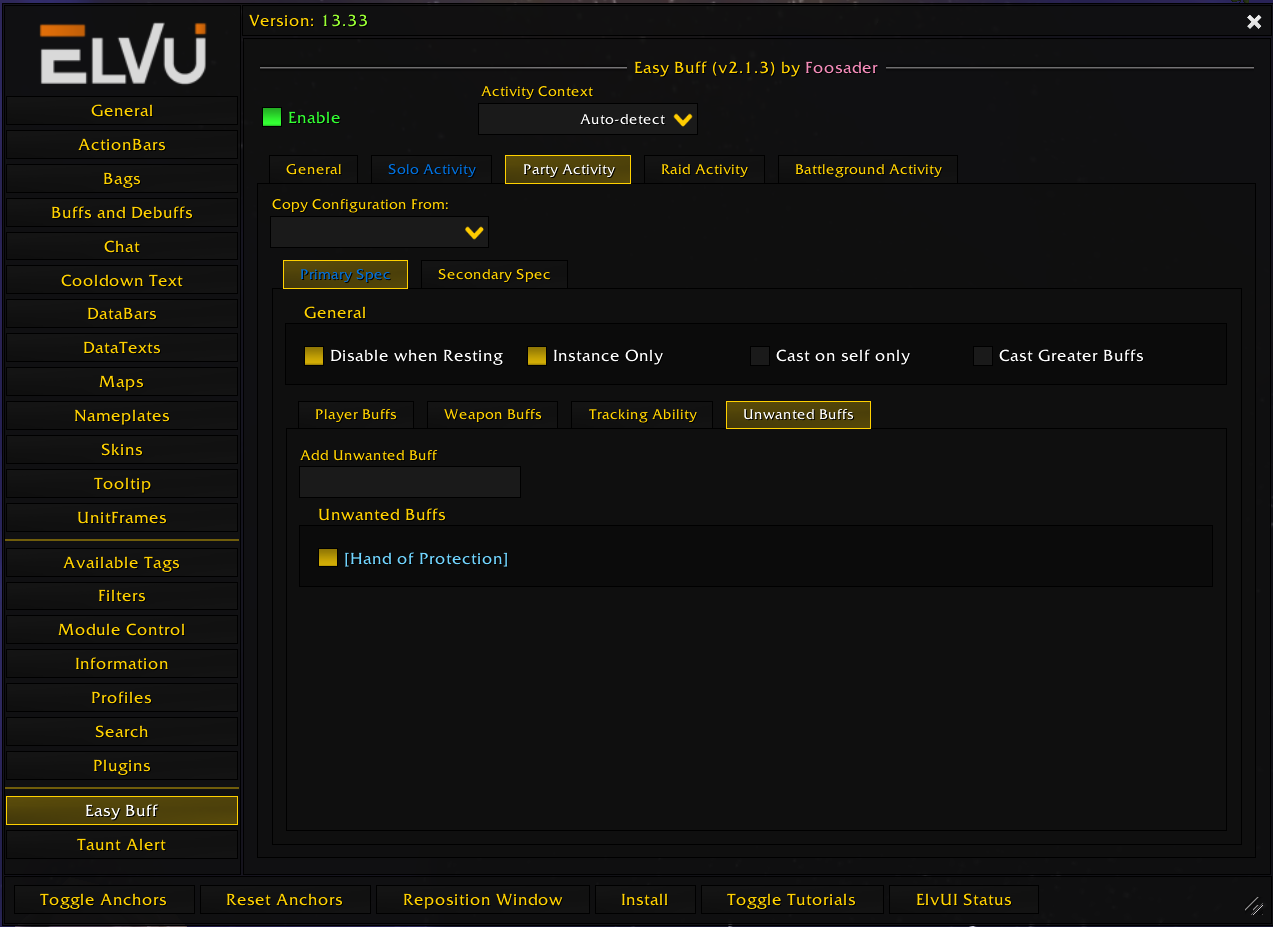Click the Add Unwanted Buff input field
This screenshot has width=1273, height=927.
click(410, 482)
